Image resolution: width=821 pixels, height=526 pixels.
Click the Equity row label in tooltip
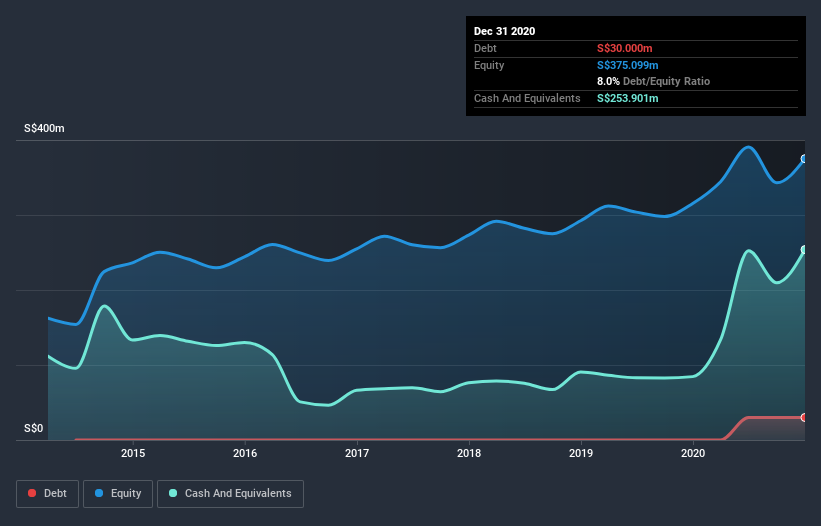coord(489,65)
